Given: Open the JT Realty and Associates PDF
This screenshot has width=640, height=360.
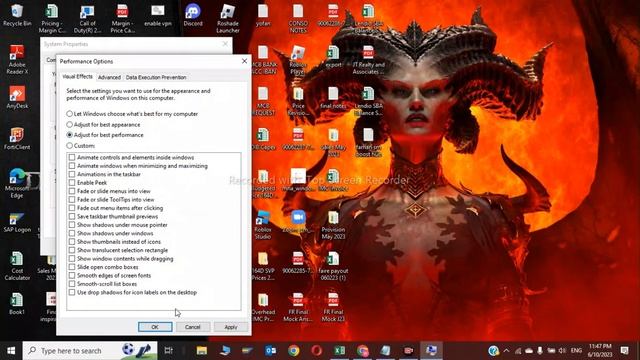Looking at the screenshot, I should pos(369,60).
